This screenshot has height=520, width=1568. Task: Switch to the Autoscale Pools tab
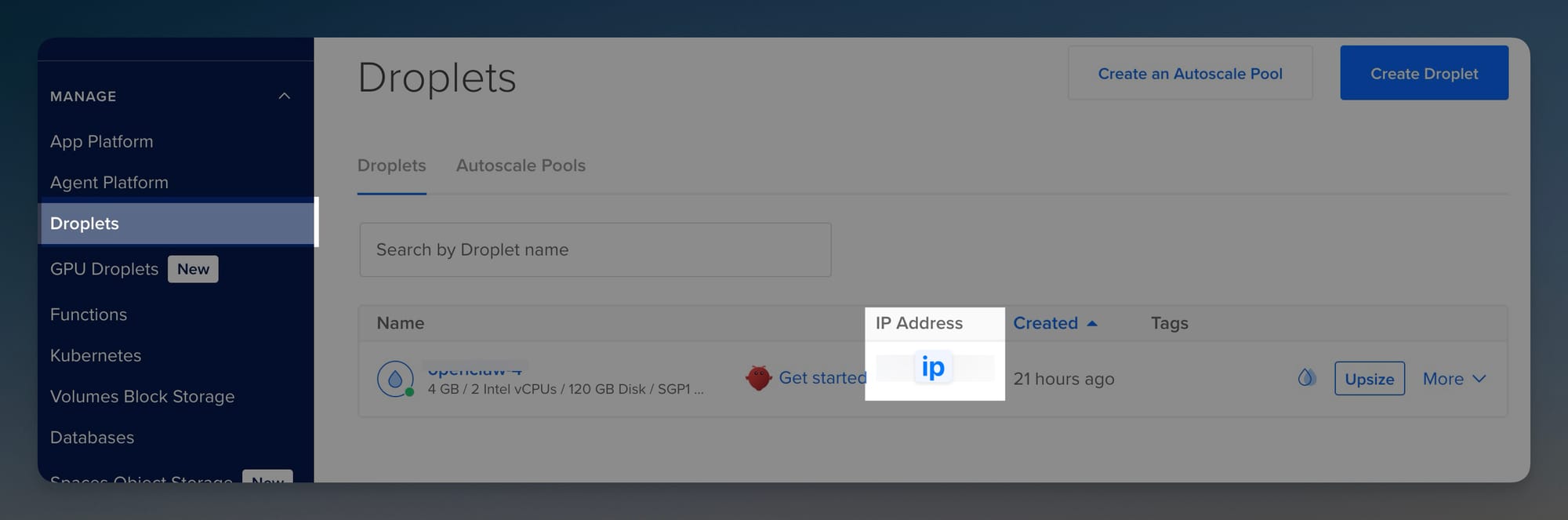(x=521, y=165)
